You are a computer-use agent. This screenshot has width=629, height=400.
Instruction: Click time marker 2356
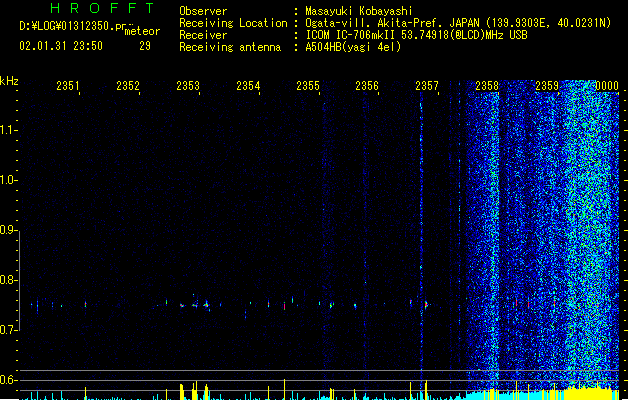(x=367, y=86)
